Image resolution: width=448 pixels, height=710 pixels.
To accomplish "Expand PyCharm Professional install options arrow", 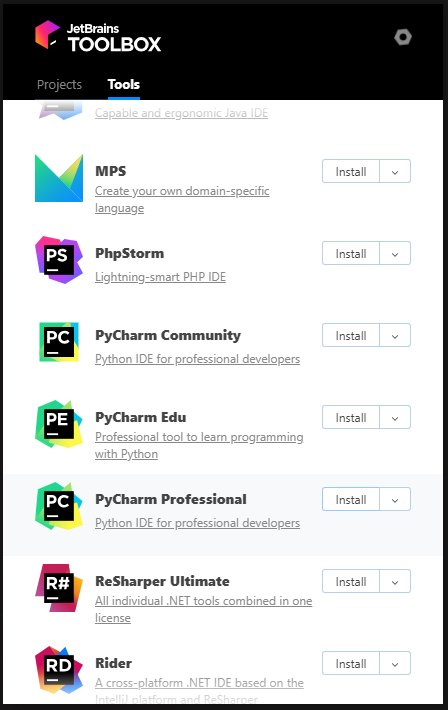I will 395,499.
